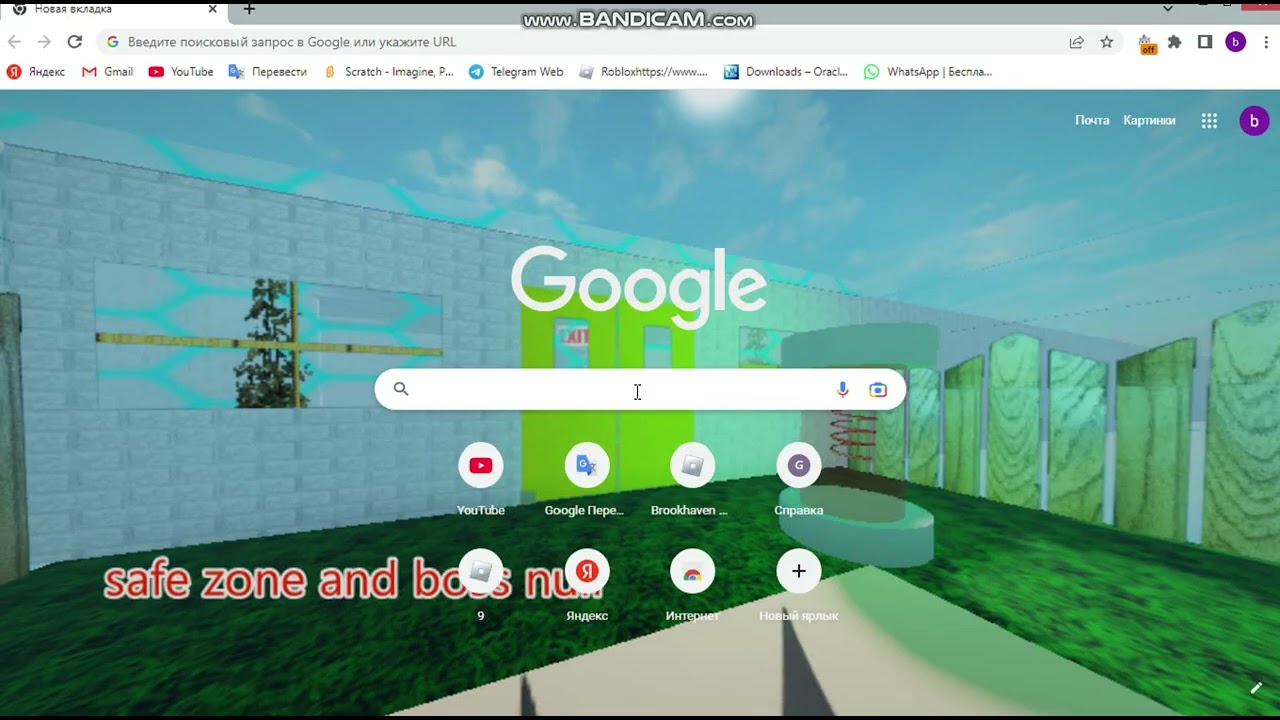This screenshot has width=1280, height=720.
Task: Close the Новая вкладка tab
Action: click(212, 9)
